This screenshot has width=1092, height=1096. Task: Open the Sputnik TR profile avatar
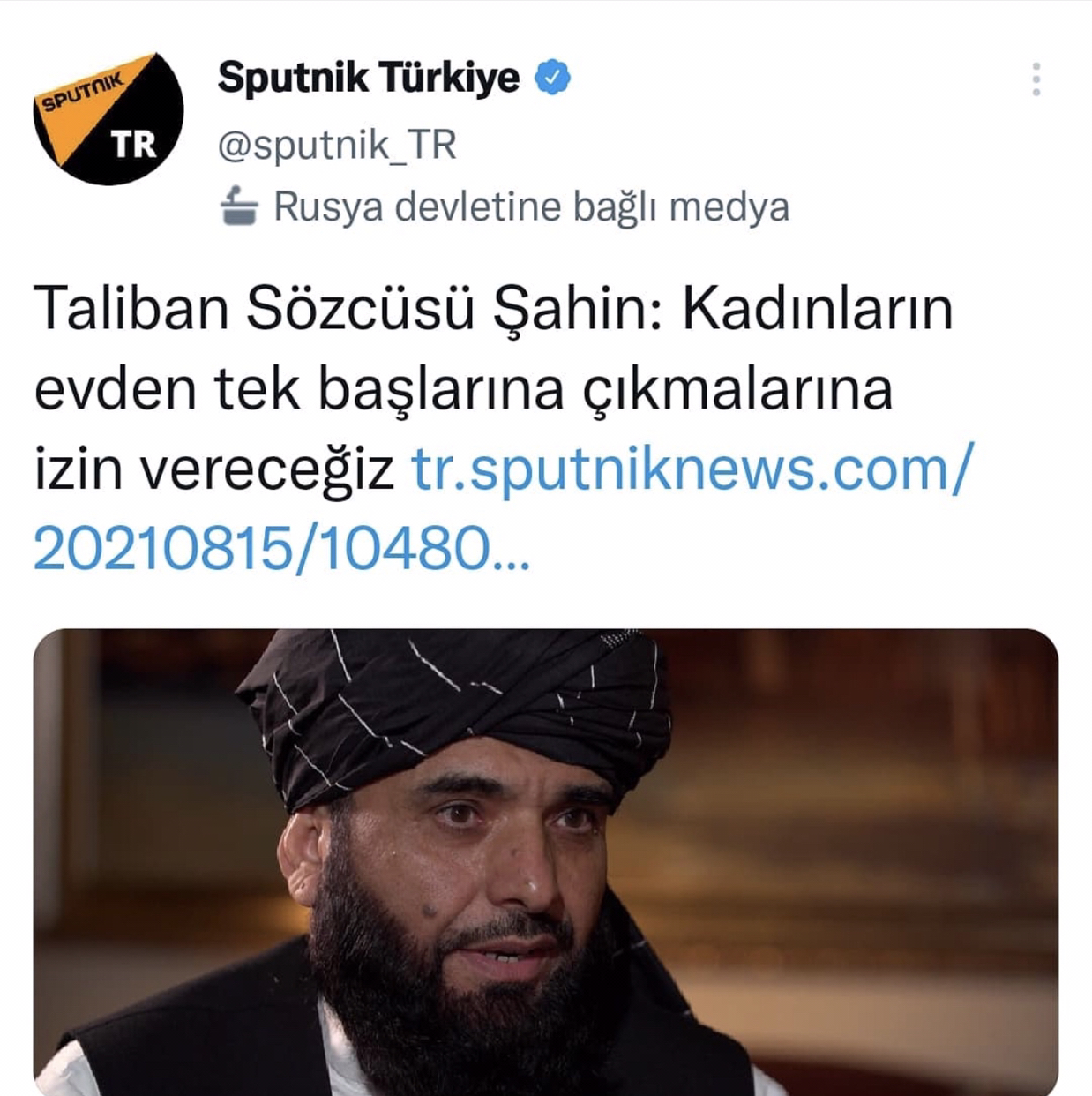click(x=108, y=117)
